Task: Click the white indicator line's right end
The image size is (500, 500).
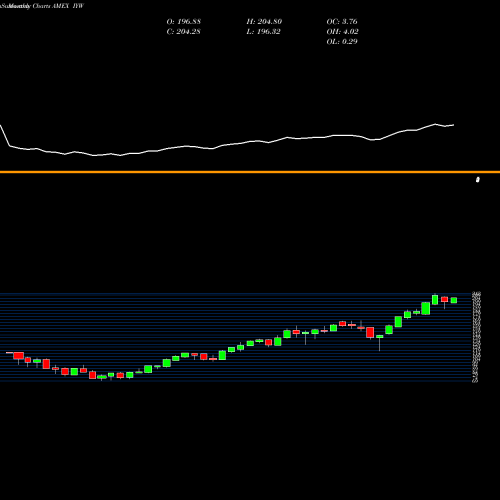Action: coord(453,125)
